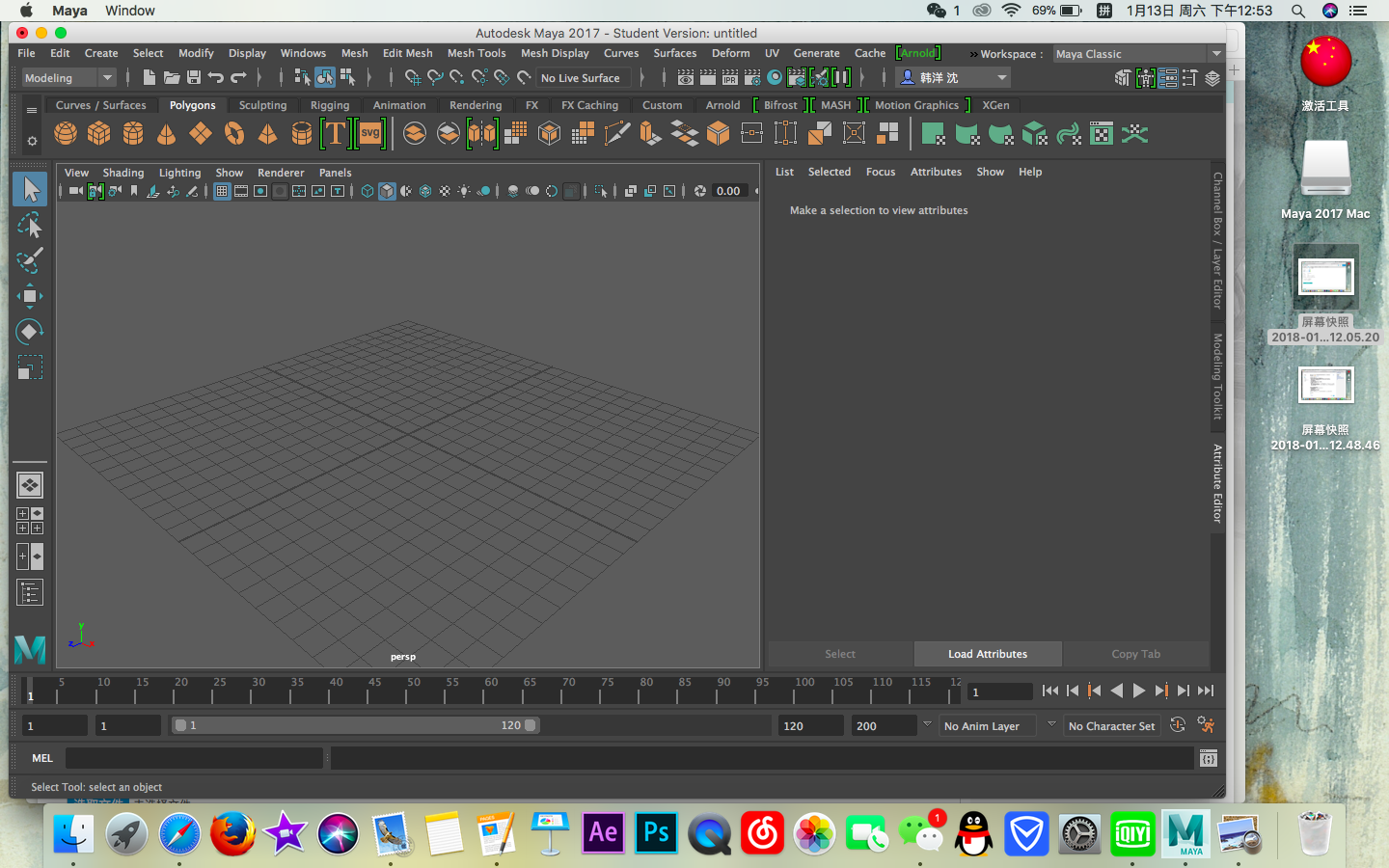Open the Workspace Maya Classic dropdown

pos(1138,54)
